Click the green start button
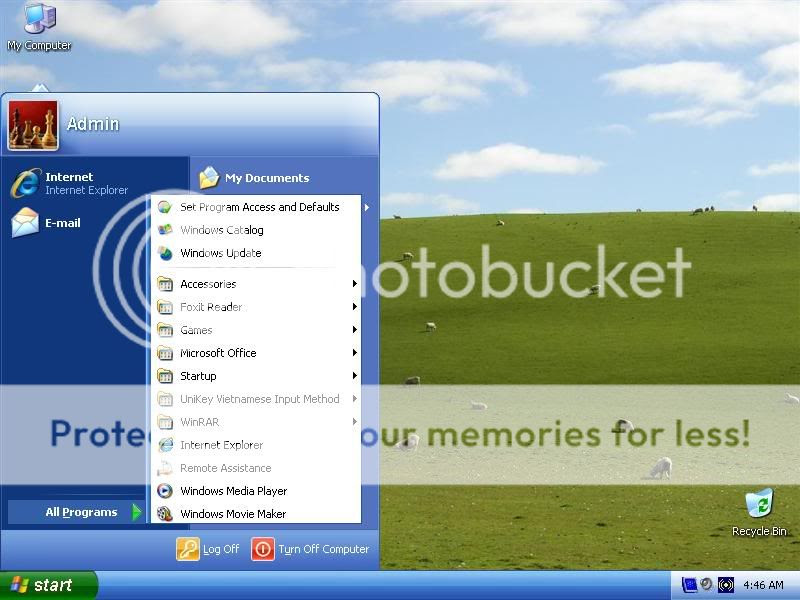 click(x=48, y=585)
